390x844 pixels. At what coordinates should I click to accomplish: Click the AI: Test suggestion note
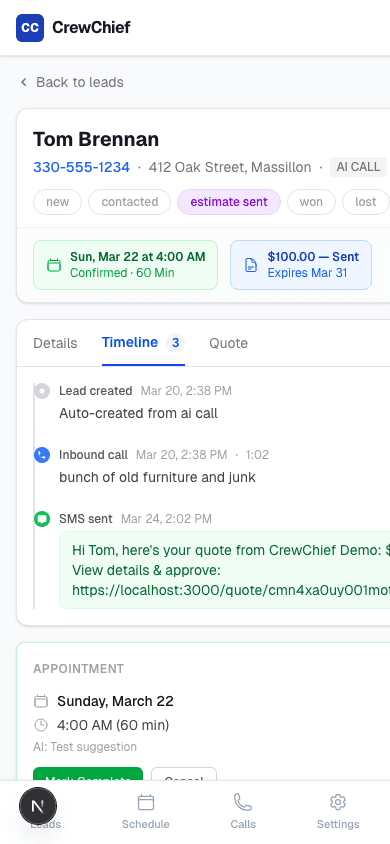pyautogui.click(x=85, y=747)
